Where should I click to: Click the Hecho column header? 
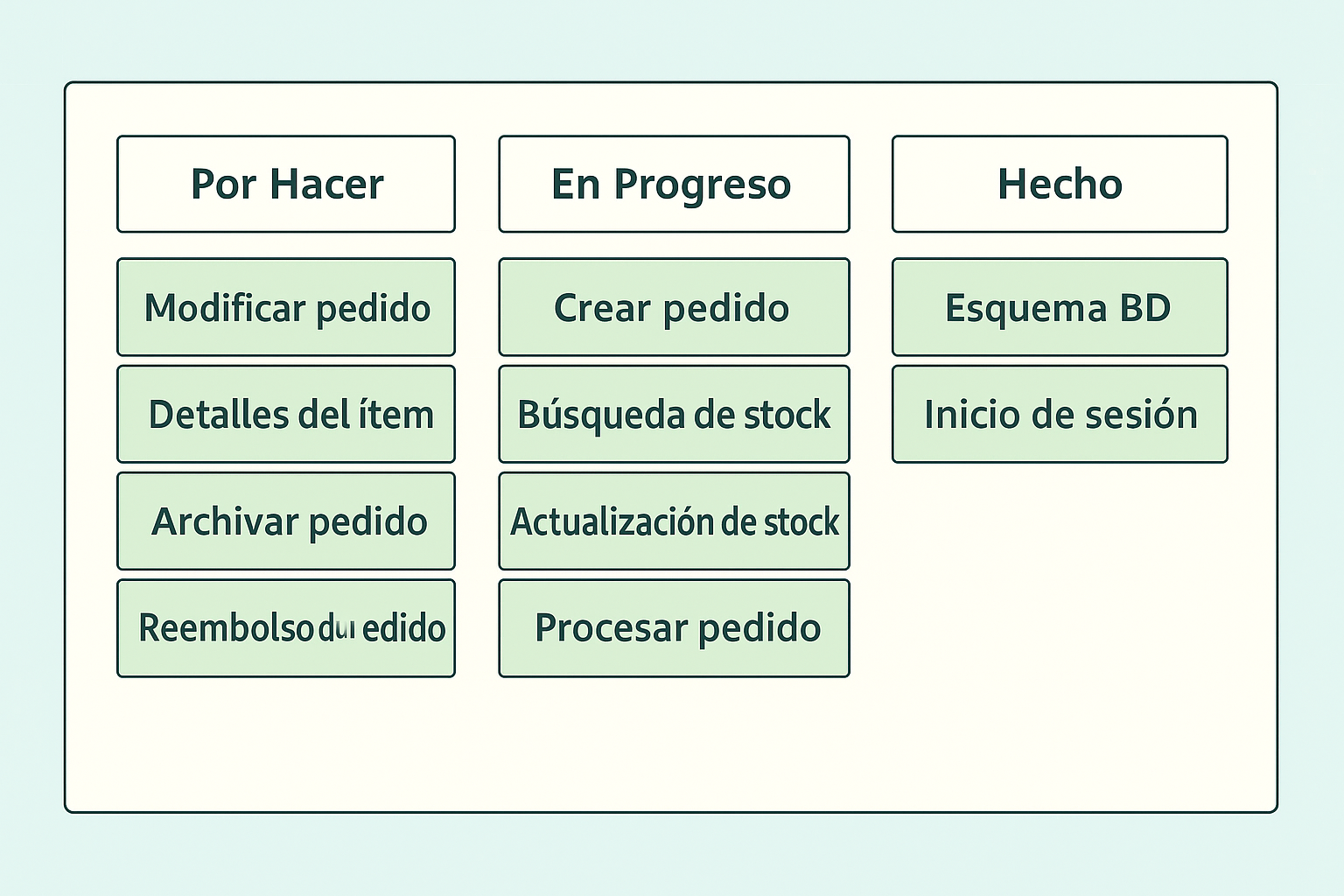tap(1060, 184)
